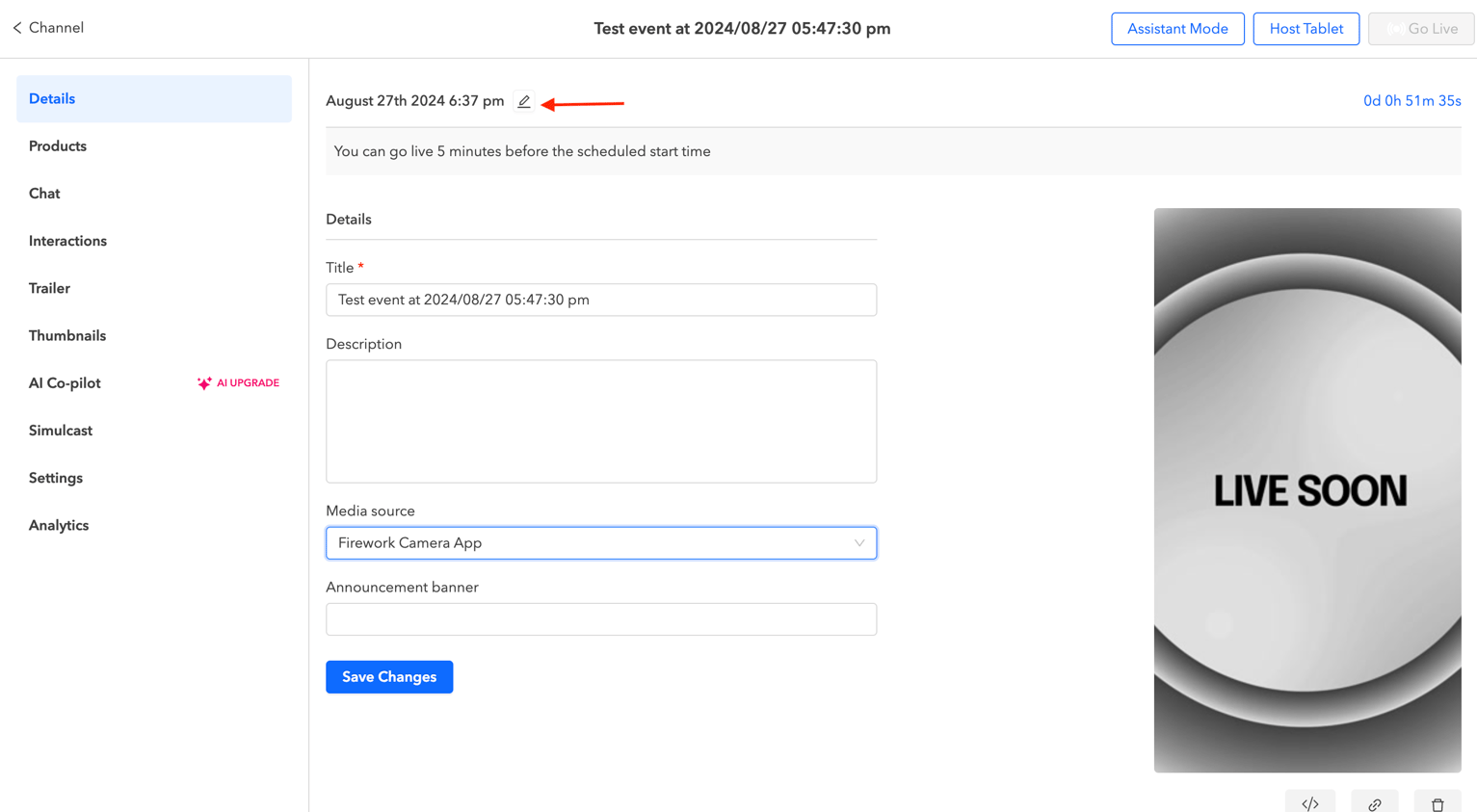Click the pencil icon to edit event time
1477x812 pixels.
coord(523,101)
